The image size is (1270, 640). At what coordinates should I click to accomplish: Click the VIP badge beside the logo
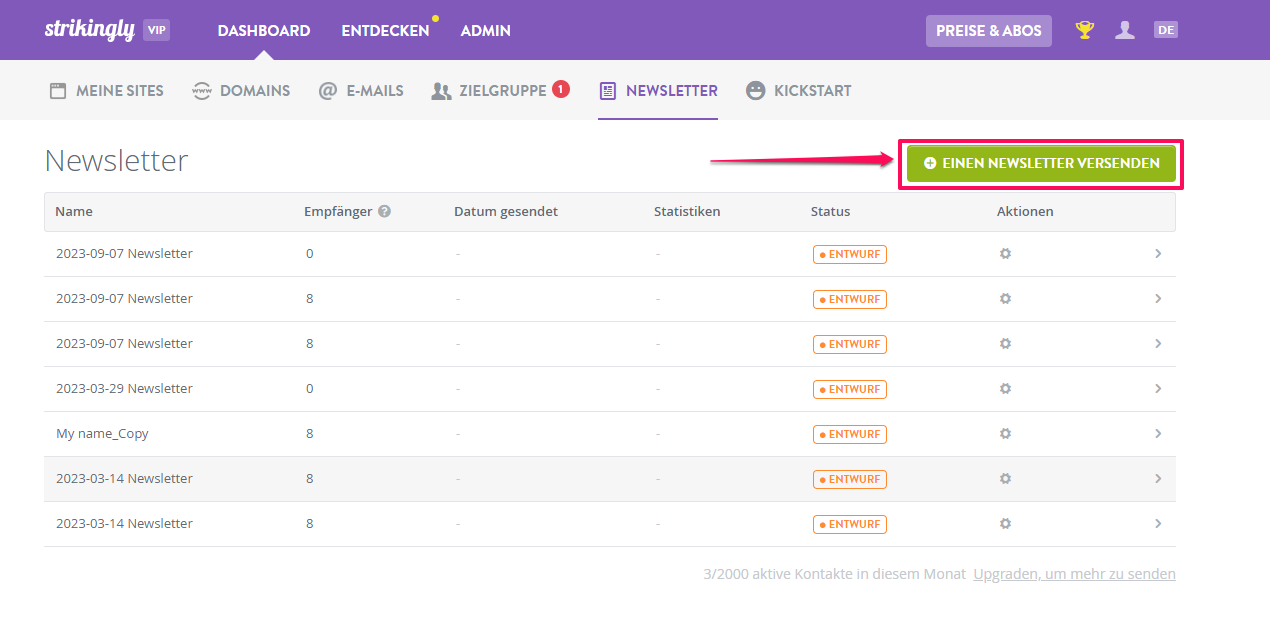[157, 30]
